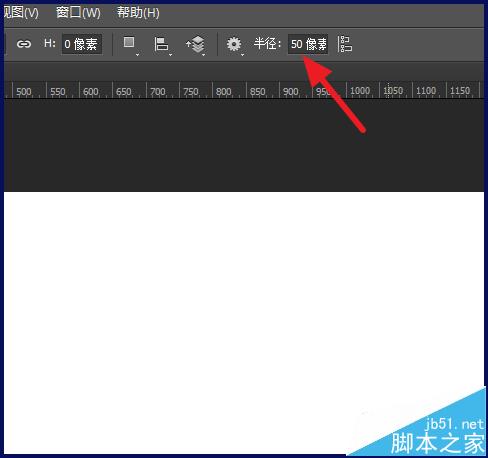
Task: Click the 700 mark on the horizontal ruler
Action: 158,91
